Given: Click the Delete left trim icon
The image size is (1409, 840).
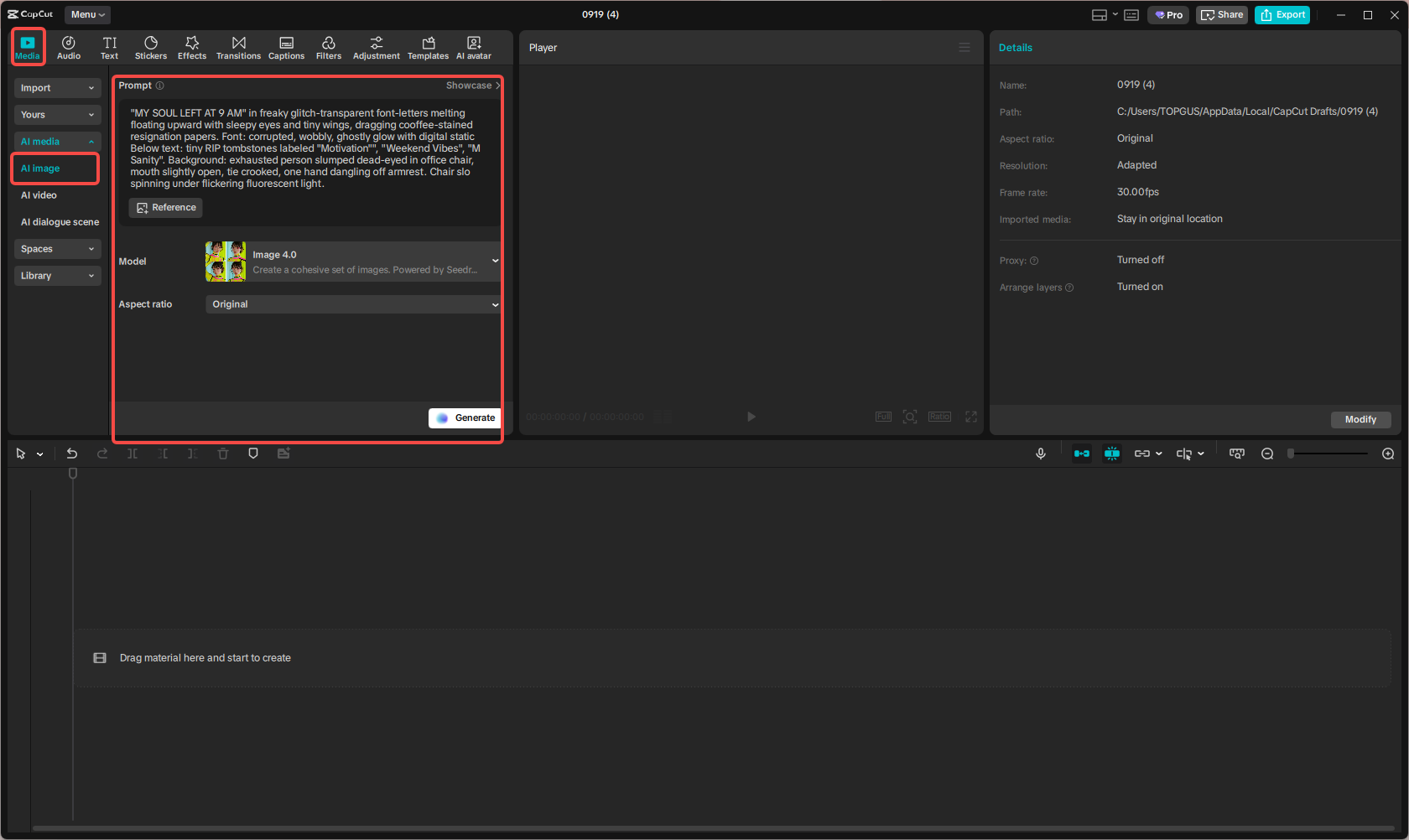Looking at the screenshot, I should tap(163, 454).
